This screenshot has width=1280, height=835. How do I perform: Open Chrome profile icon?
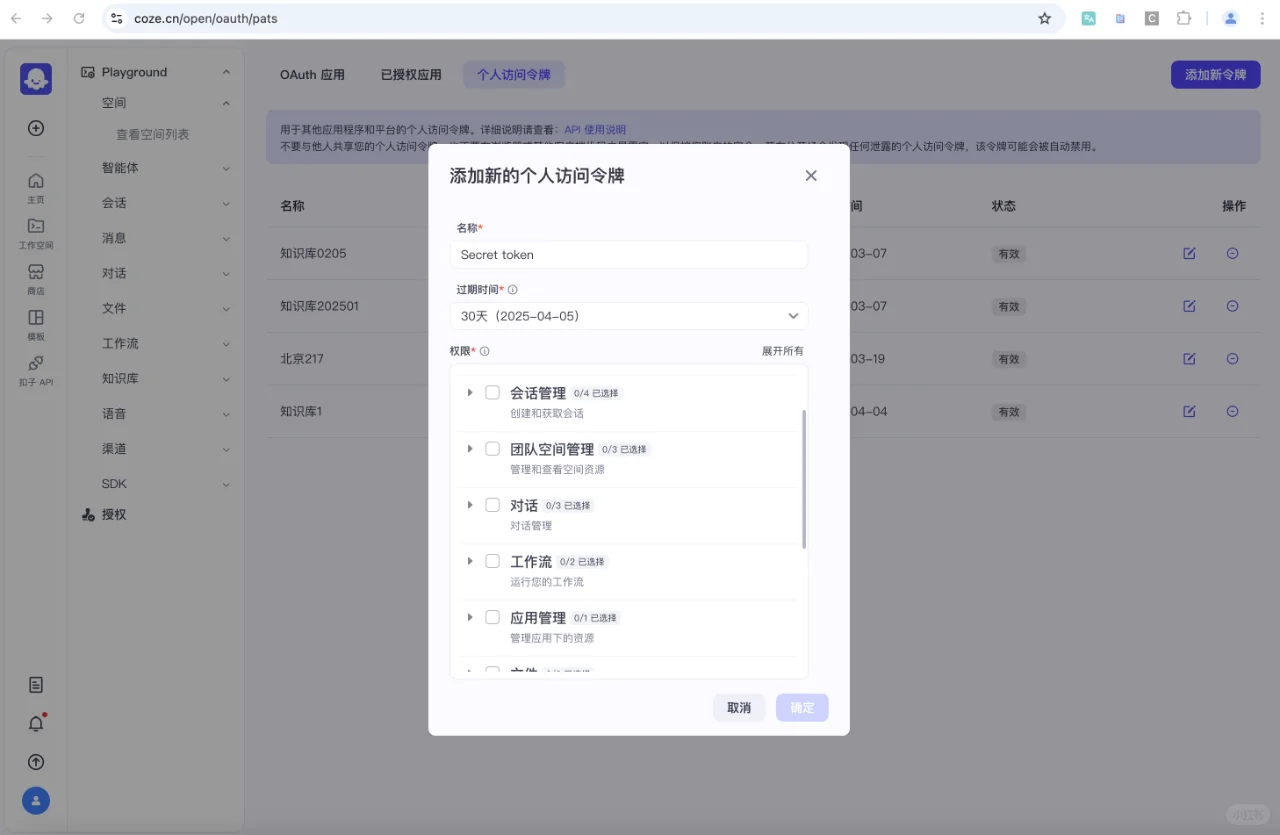(x=1231, y=18)
